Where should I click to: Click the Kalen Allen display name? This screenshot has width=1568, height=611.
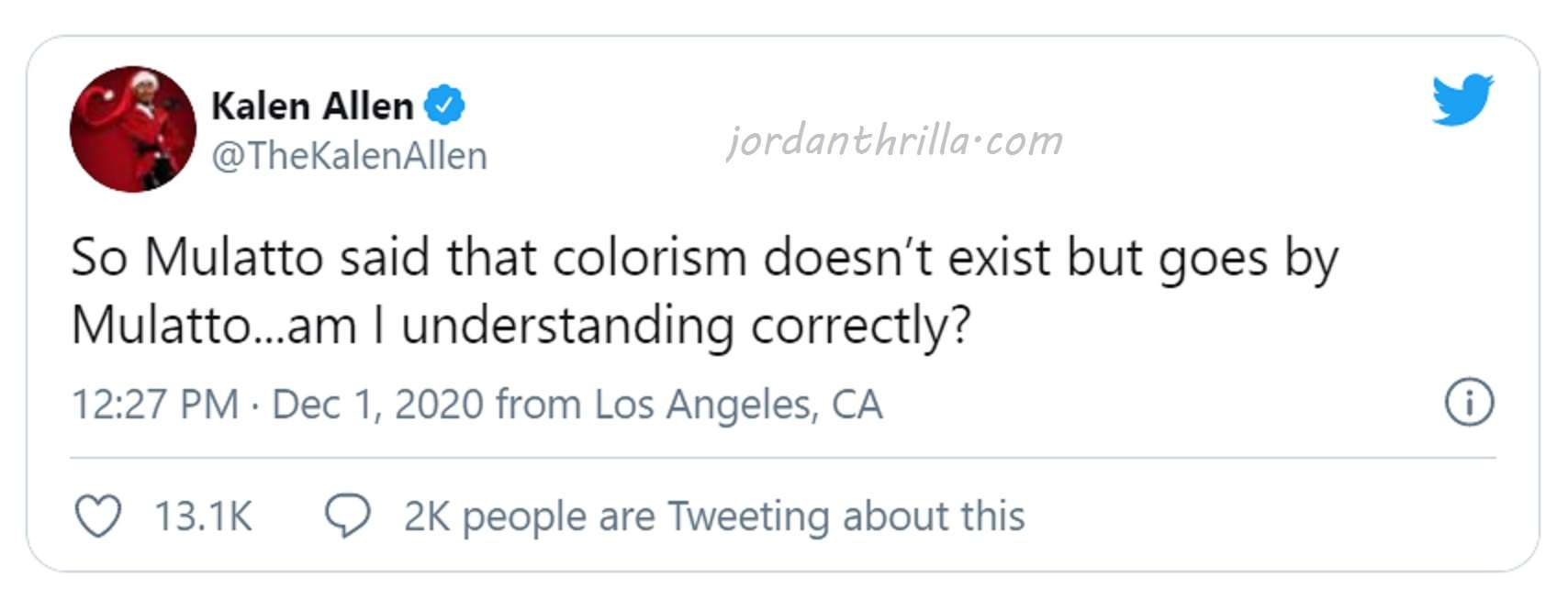click(x=312, y=106)
